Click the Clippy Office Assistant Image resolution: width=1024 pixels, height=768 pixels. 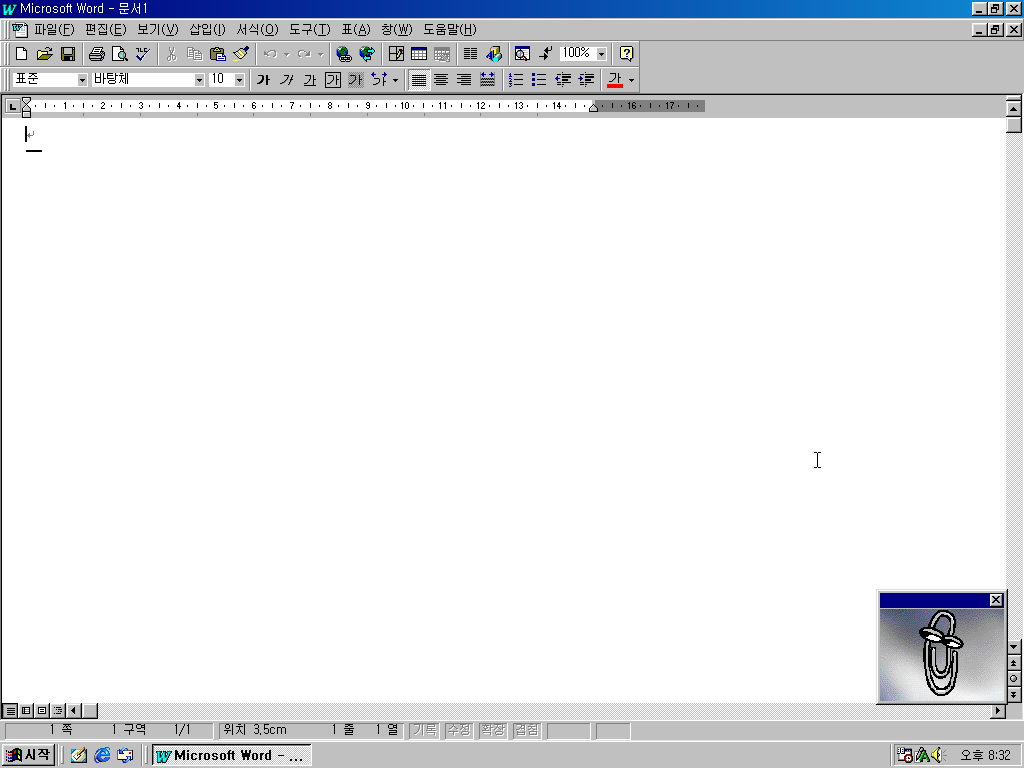coord(941,654)
